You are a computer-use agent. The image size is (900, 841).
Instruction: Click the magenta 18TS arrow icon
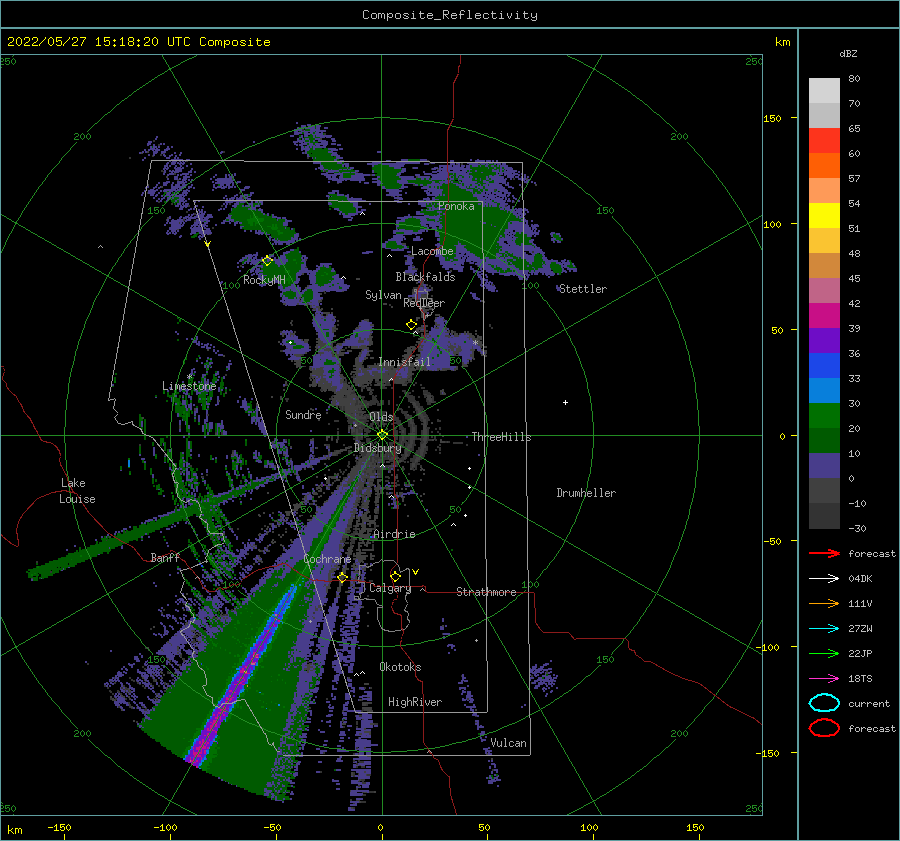pos(824,679)
